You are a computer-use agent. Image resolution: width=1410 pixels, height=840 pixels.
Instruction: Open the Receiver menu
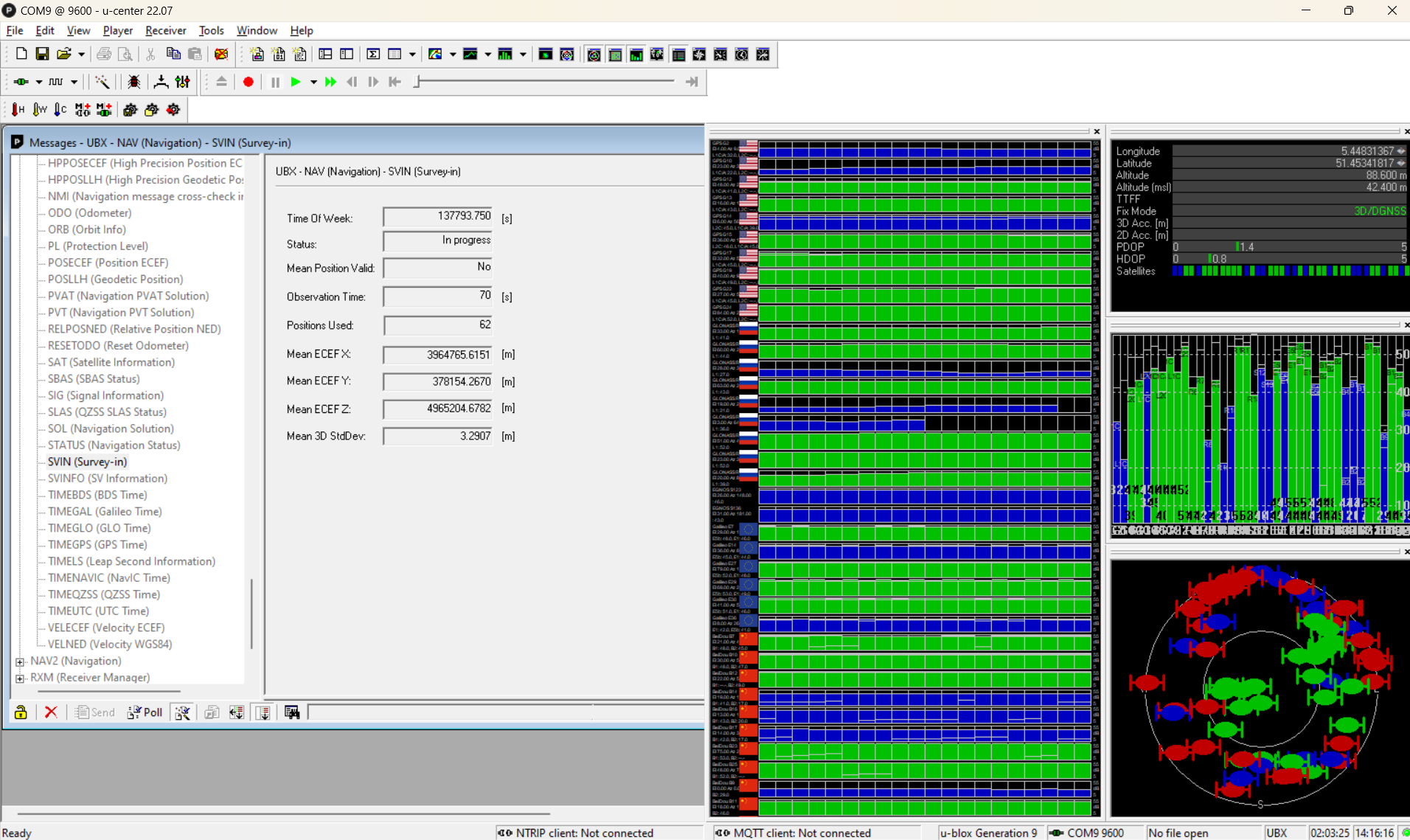[165, 30]
